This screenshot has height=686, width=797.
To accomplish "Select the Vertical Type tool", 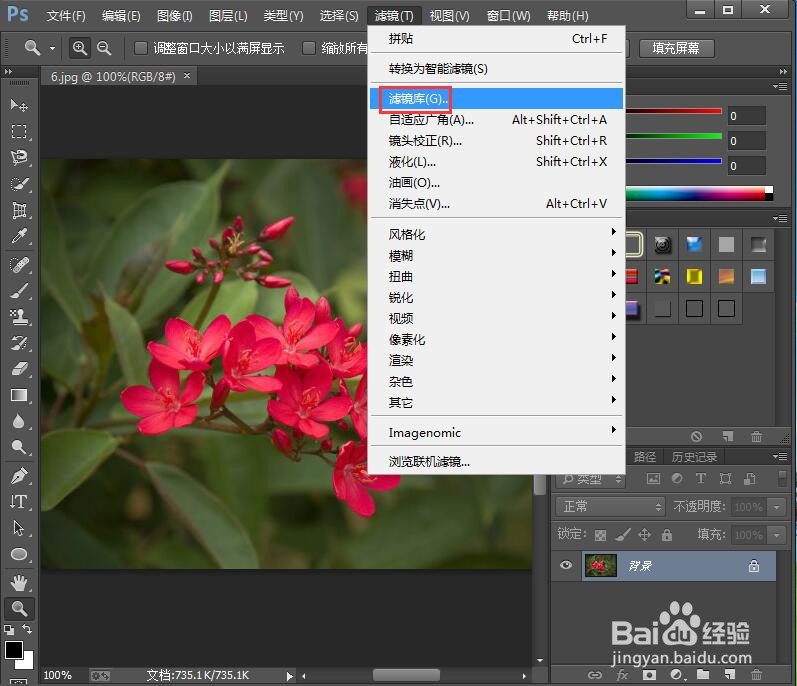I will click(19, 502).
